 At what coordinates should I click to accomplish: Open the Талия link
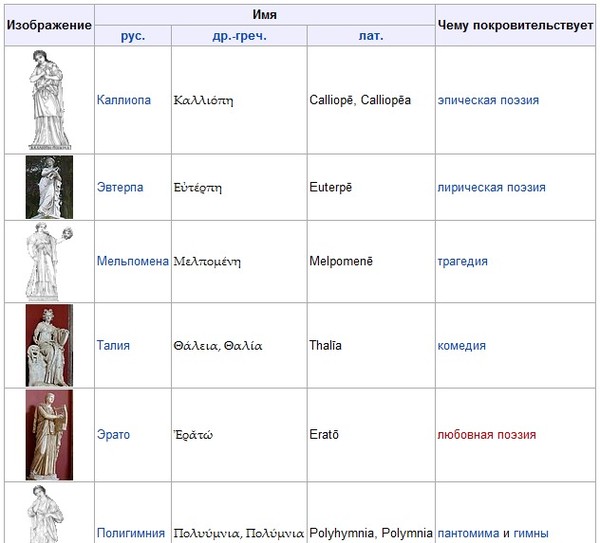click(x=113, y=346)
